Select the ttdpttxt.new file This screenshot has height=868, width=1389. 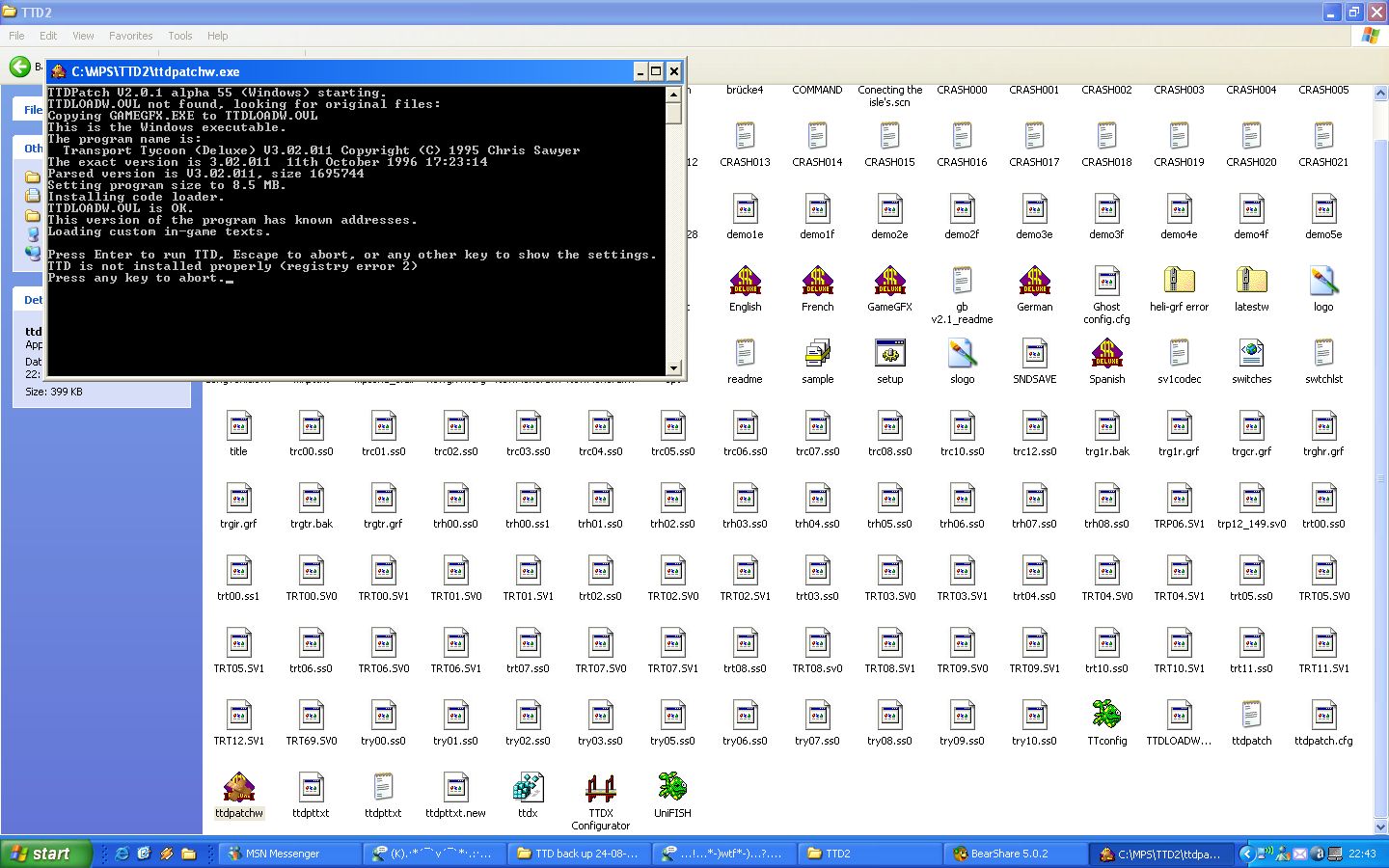click(x=455, y=787)
